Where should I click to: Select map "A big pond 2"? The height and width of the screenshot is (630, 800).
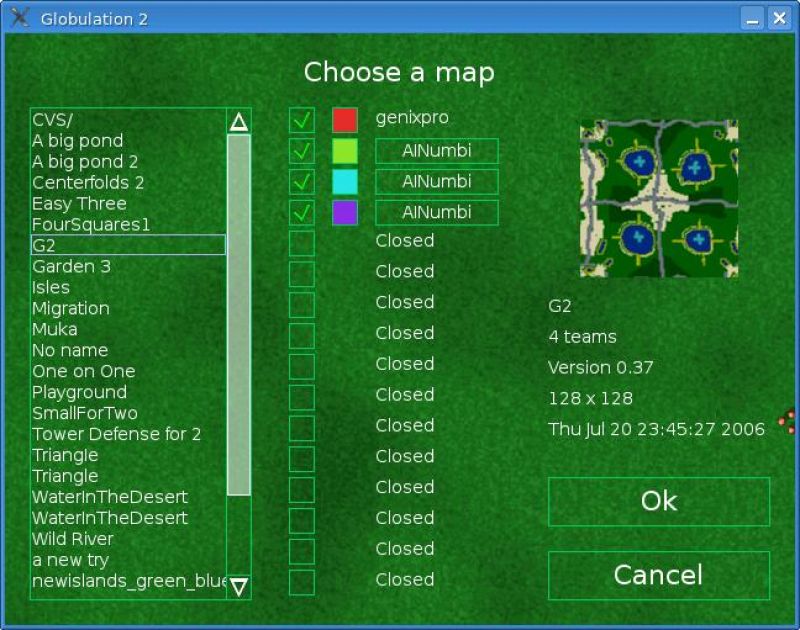click(128, 162)
